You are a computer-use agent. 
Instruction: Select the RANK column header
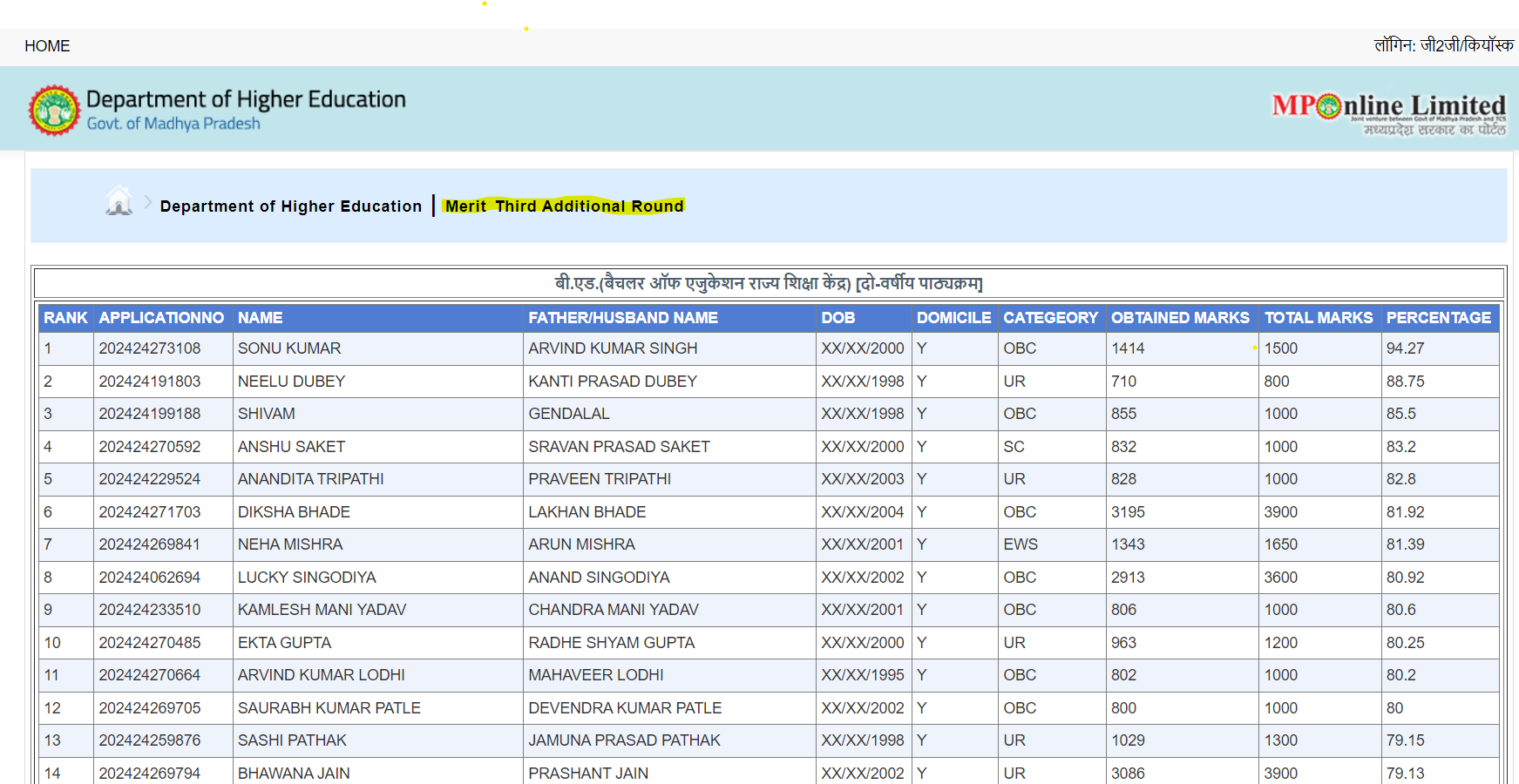click(x=66, y=318)
